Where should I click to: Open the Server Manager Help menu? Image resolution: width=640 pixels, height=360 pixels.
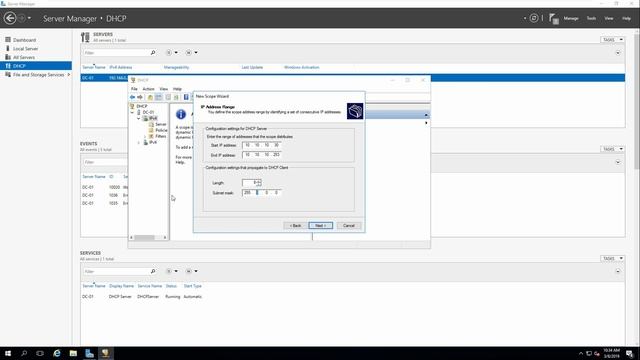pos(627,18)
